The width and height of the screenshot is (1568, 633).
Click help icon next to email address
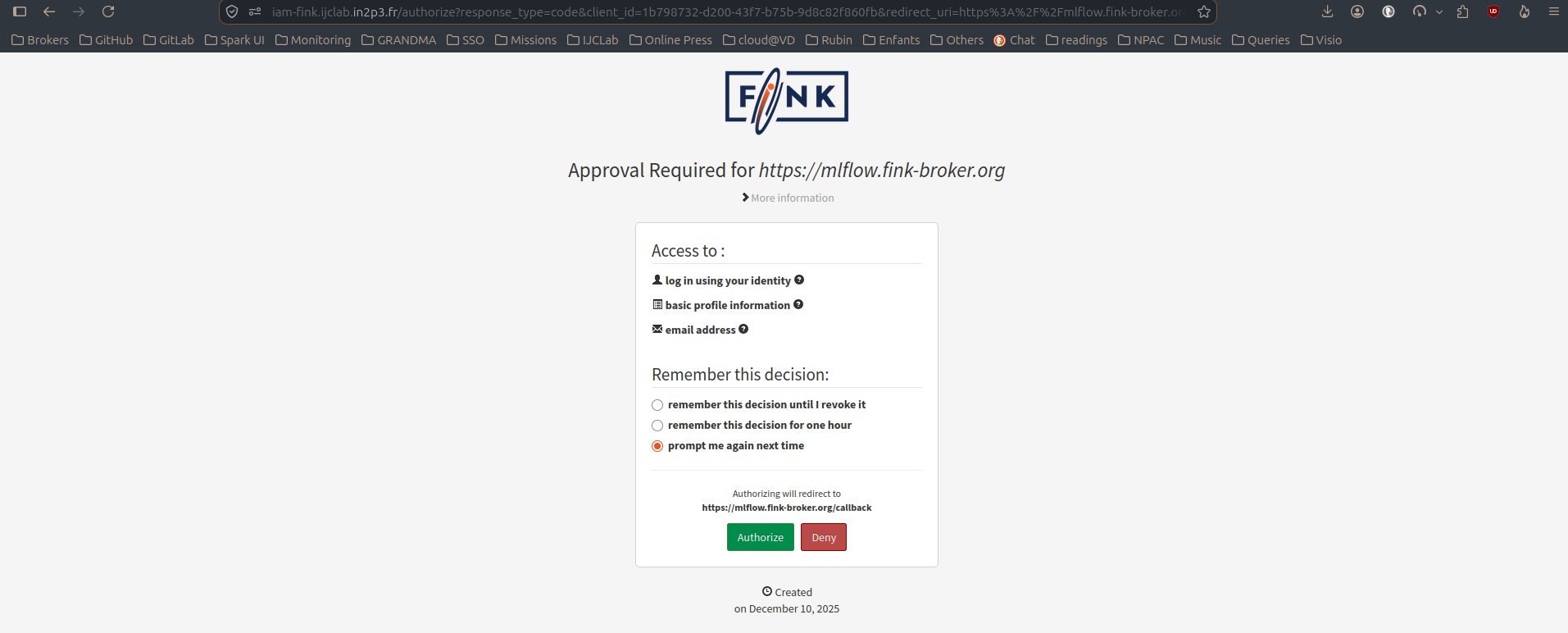click(x=743, y=329)
